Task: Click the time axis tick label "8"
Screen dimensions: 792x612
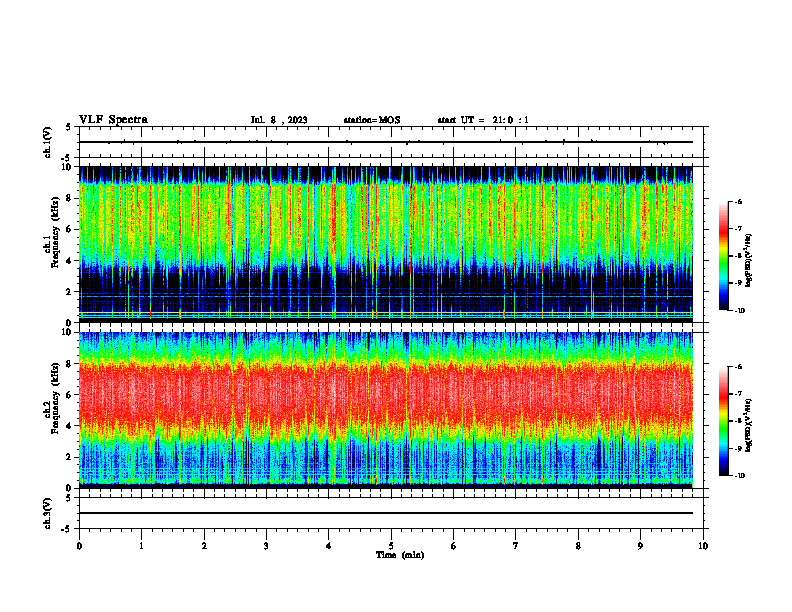Action: point(578,546)
